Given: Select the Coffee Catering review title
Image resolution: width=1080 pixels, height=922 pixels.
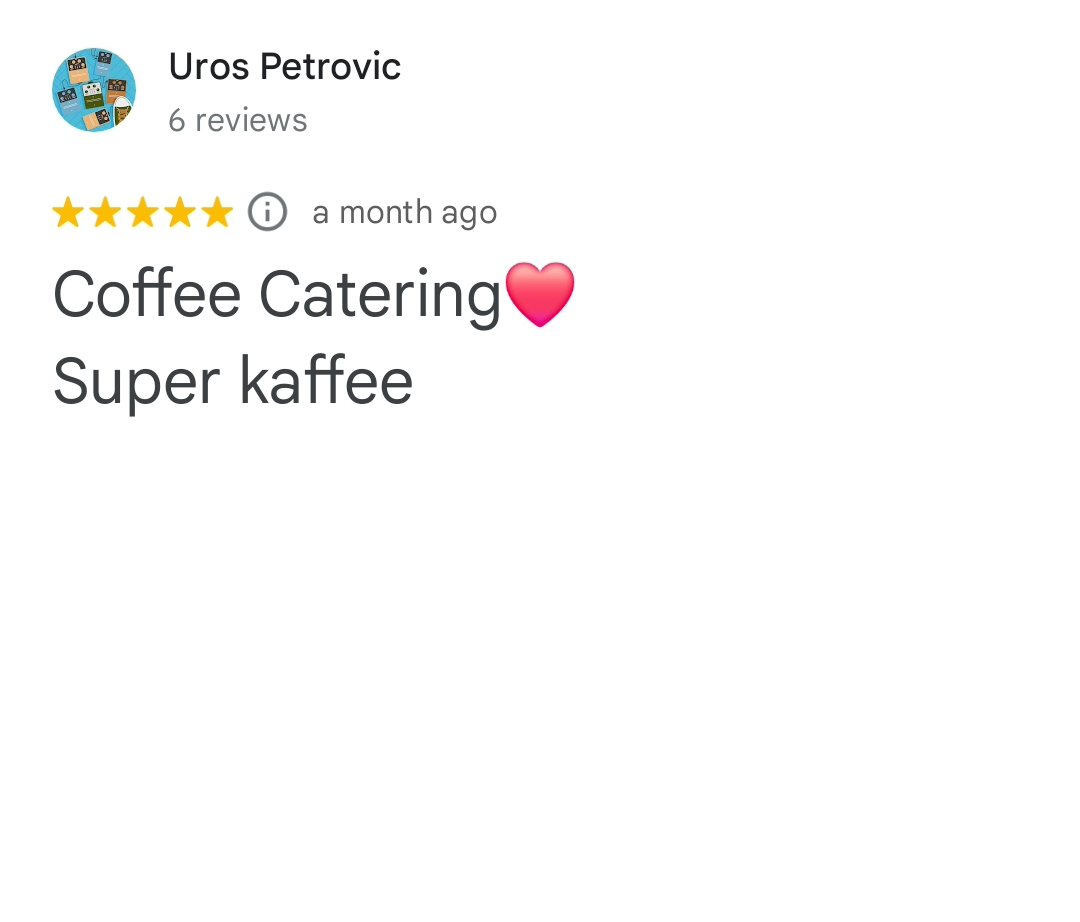Looking at the screenshot, I should click(x=277, y=293).
